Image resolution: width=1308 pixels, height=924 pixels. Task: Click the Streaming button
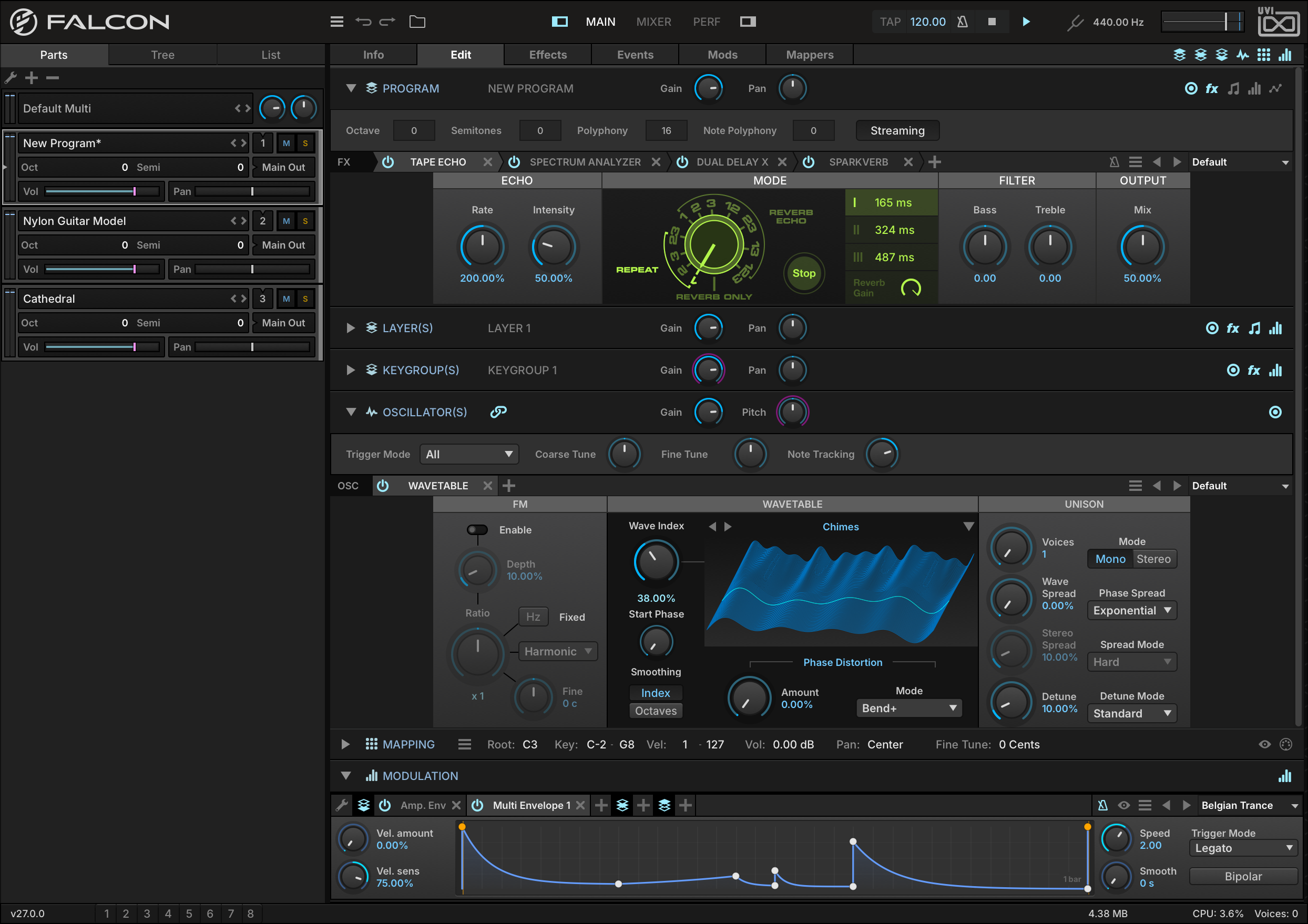(x=897, y=130)
